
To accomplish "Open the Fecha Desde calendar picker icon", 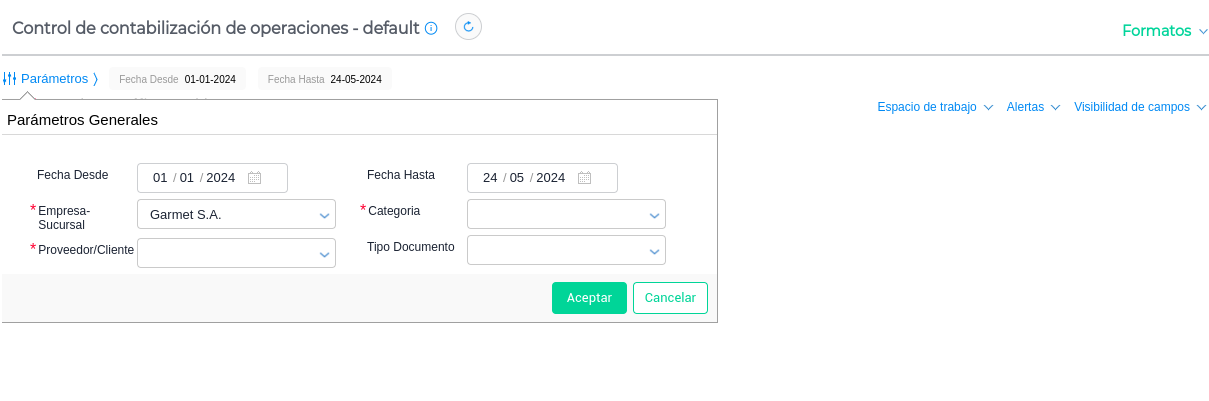I will [x=254, y=178].
